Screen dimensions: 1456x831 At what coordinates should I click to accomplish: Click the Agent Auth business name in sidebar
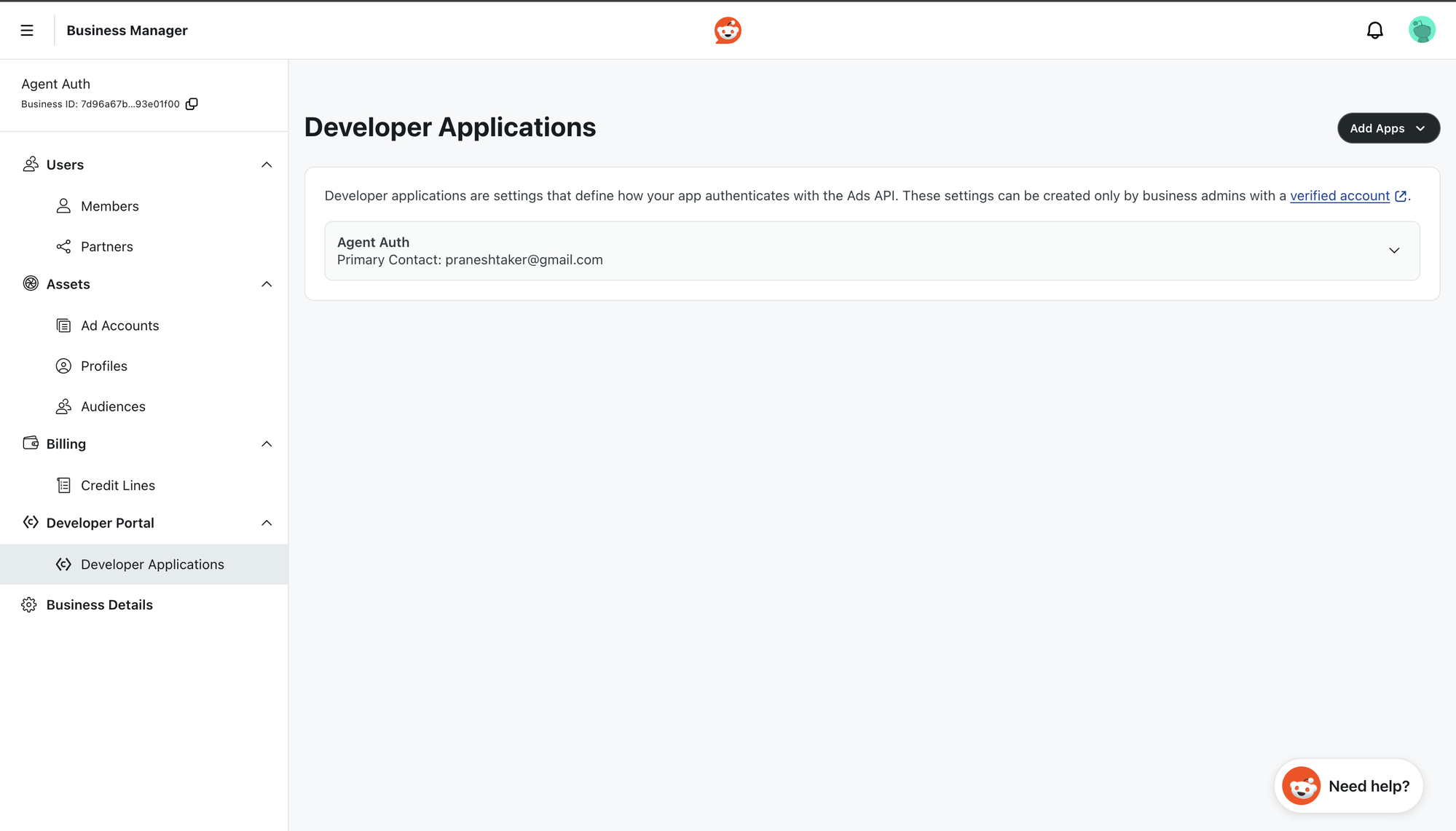click(x=56, y=84)
